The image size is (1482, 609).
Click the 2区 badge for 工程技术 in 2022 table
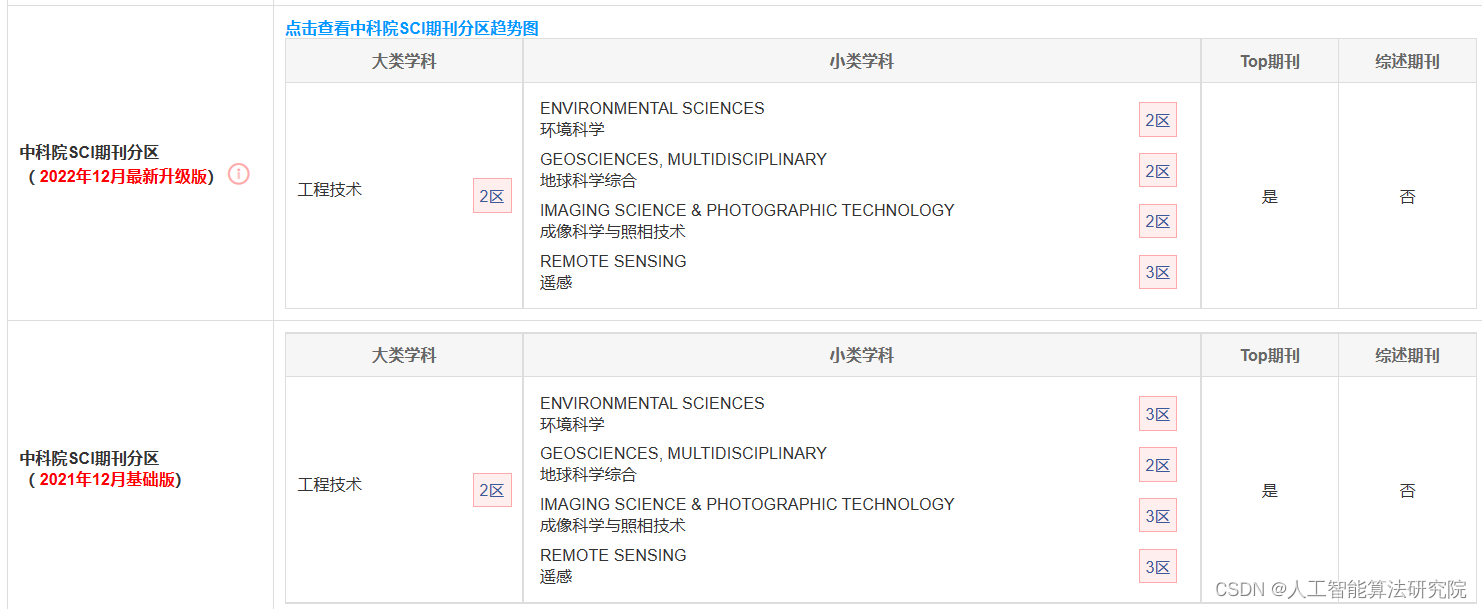point(492,196)
